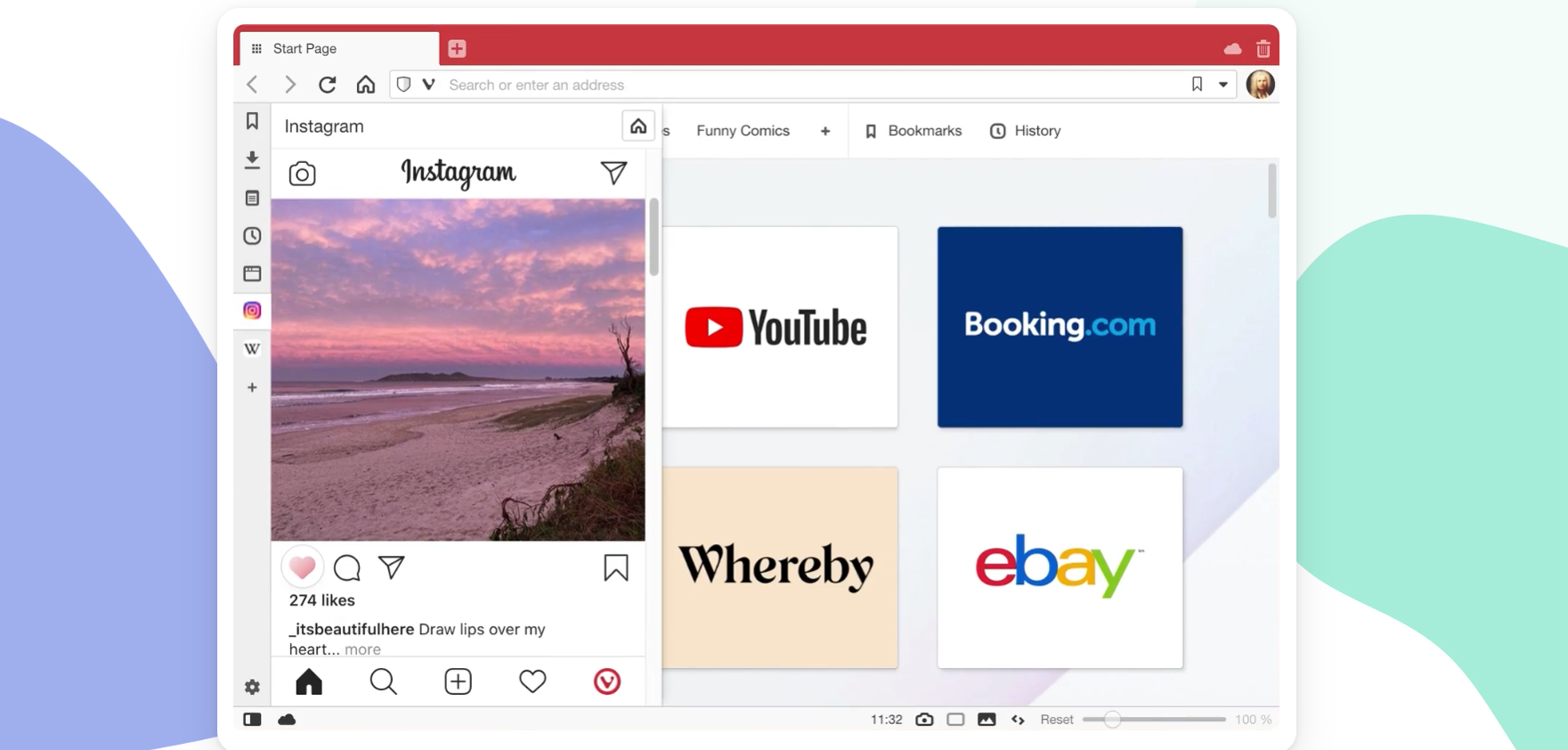Screen dimensions: 1568x750
Task: Create a new Instagram post
Action: (x=459, y=681)
